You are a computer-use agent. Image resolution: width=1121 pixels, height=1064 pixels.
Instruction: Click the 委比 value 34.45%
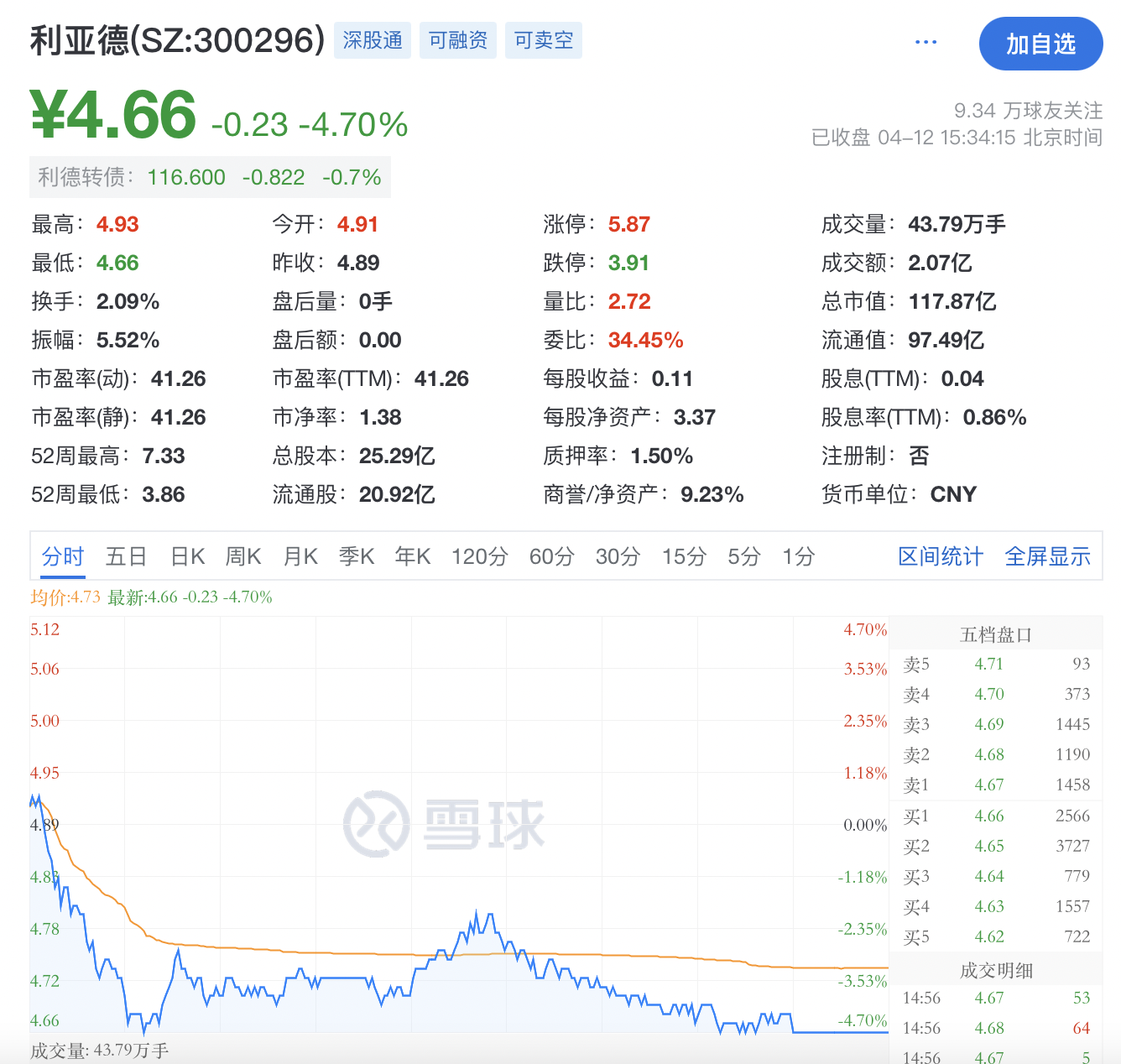tap(646, 340)
